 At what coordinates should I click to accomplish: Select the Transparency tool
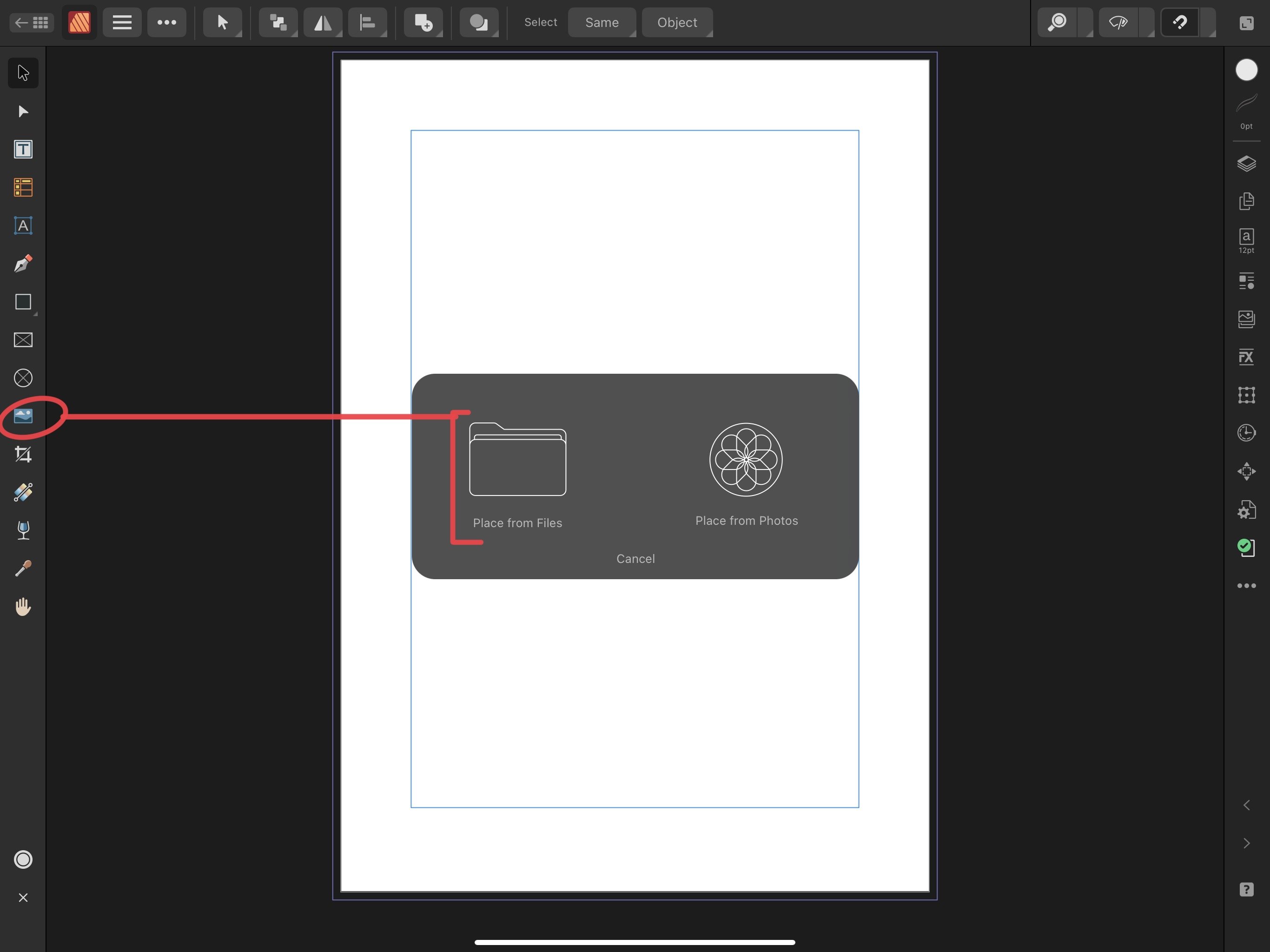tap(23, 530)
